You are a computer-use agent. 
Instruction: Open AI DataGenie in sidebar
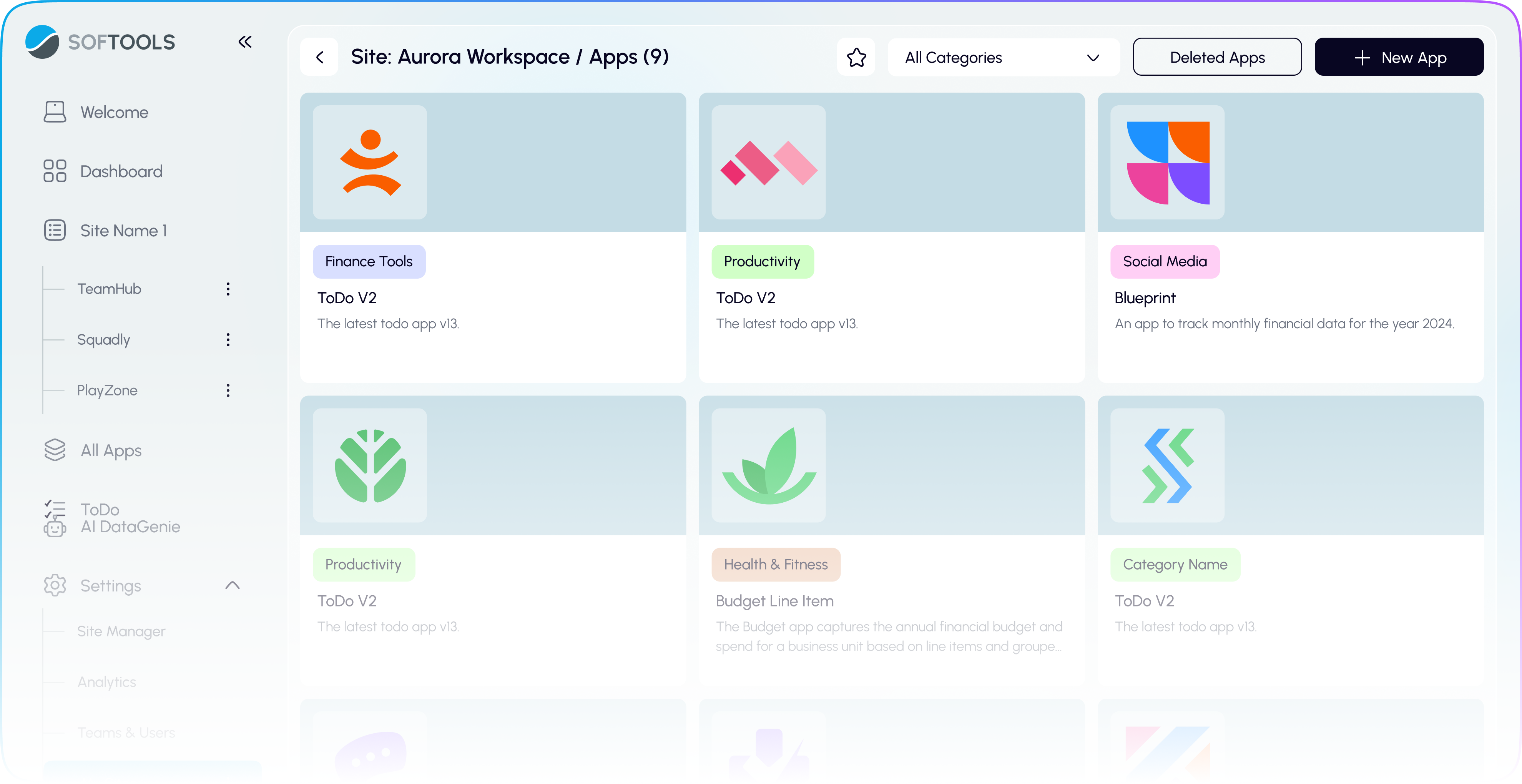(130, 527)
